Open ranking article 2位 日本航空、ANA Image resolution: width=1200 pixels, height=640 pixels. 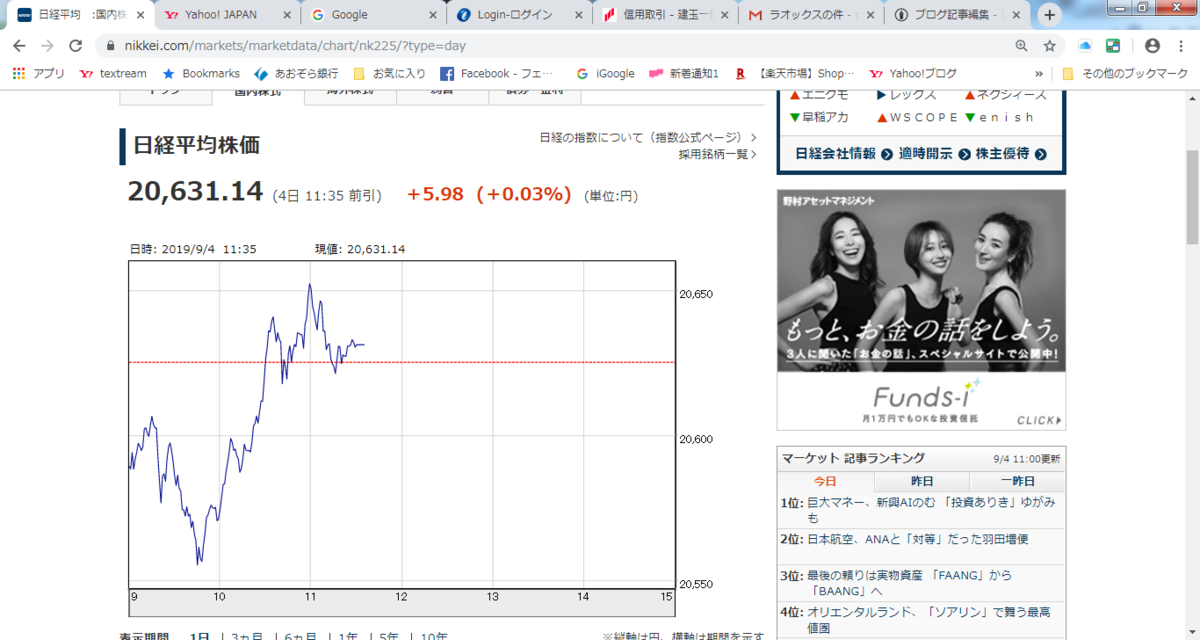[x=918, y=539]
